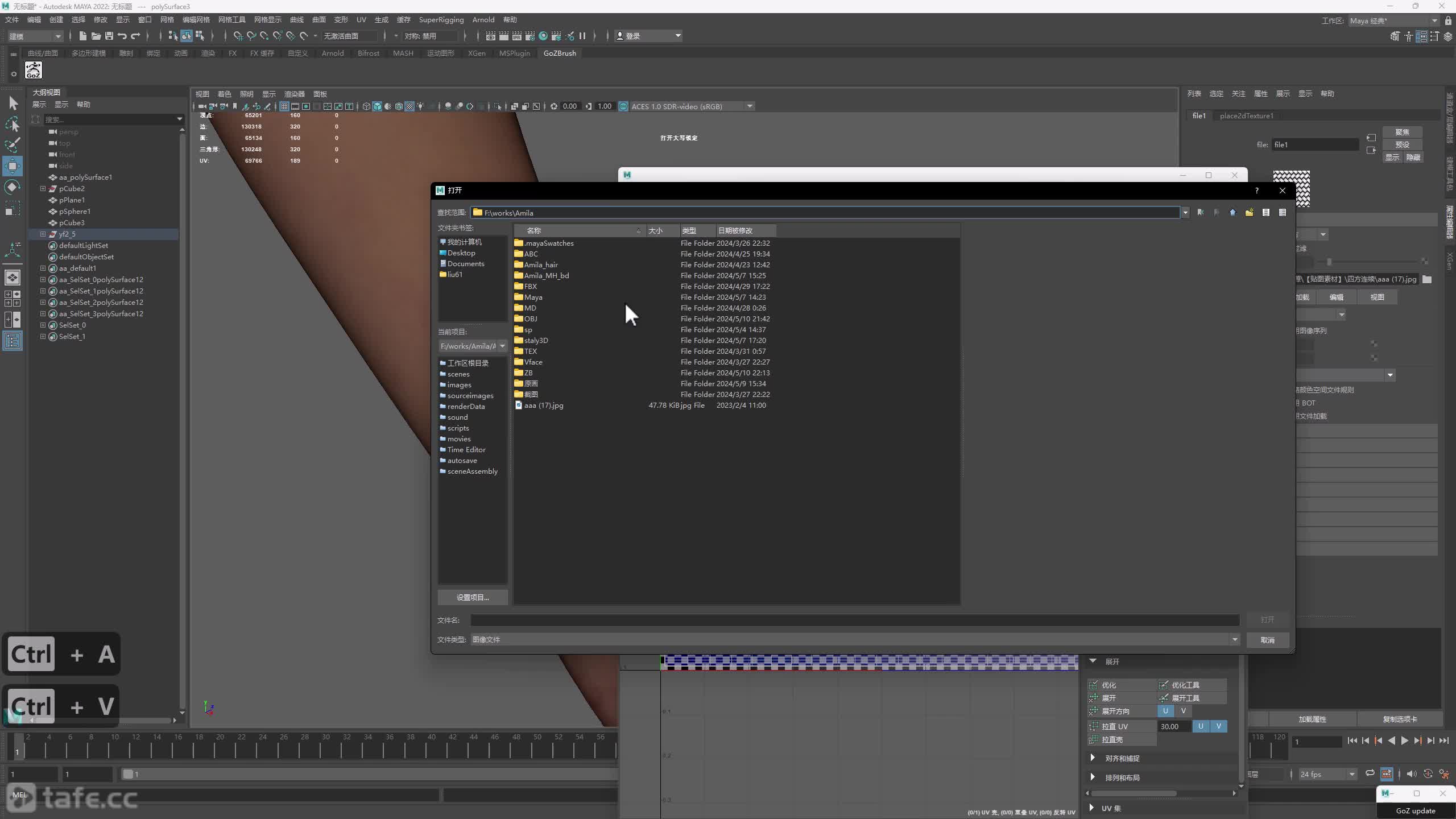Click the 复制选项卡 button
This screenshot has height=819, width=1456.
1400,719
